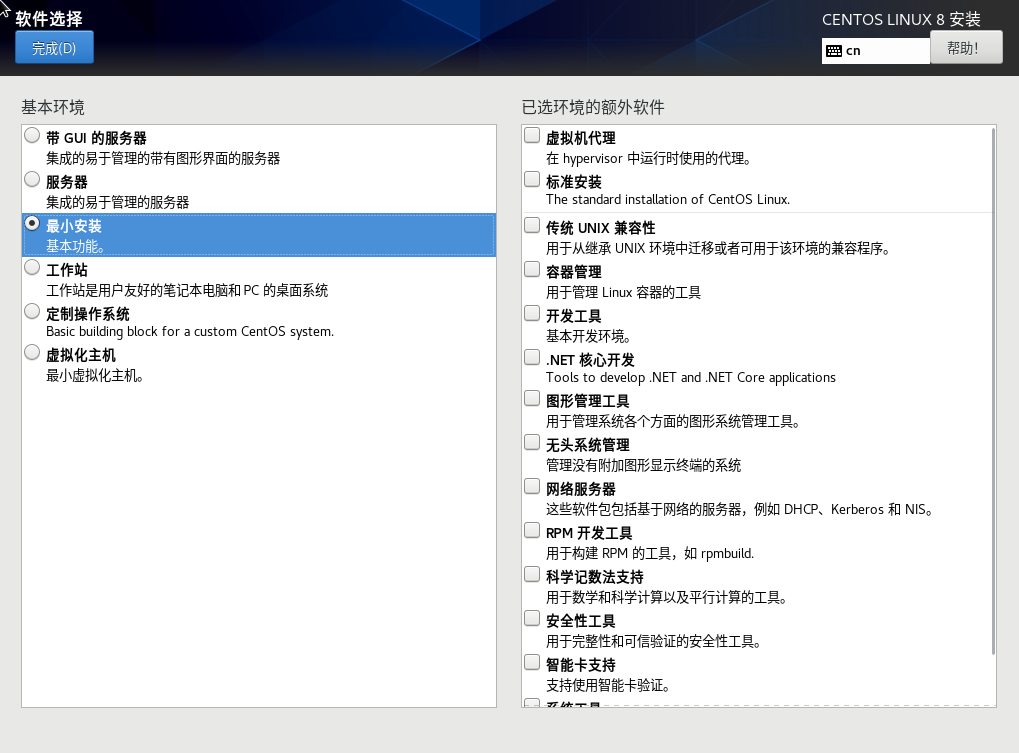1019x753 pixels.
Task: Enable the 智能卡支持 checkbox
Action: click(x=532, y=662)
